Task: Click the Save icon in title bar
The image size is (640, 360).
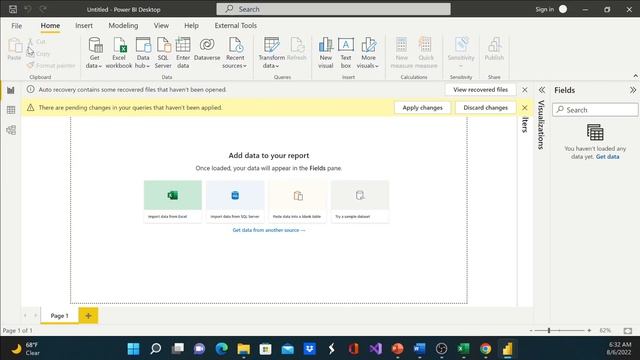Action: pyautogui.click(x=13, y=9)
